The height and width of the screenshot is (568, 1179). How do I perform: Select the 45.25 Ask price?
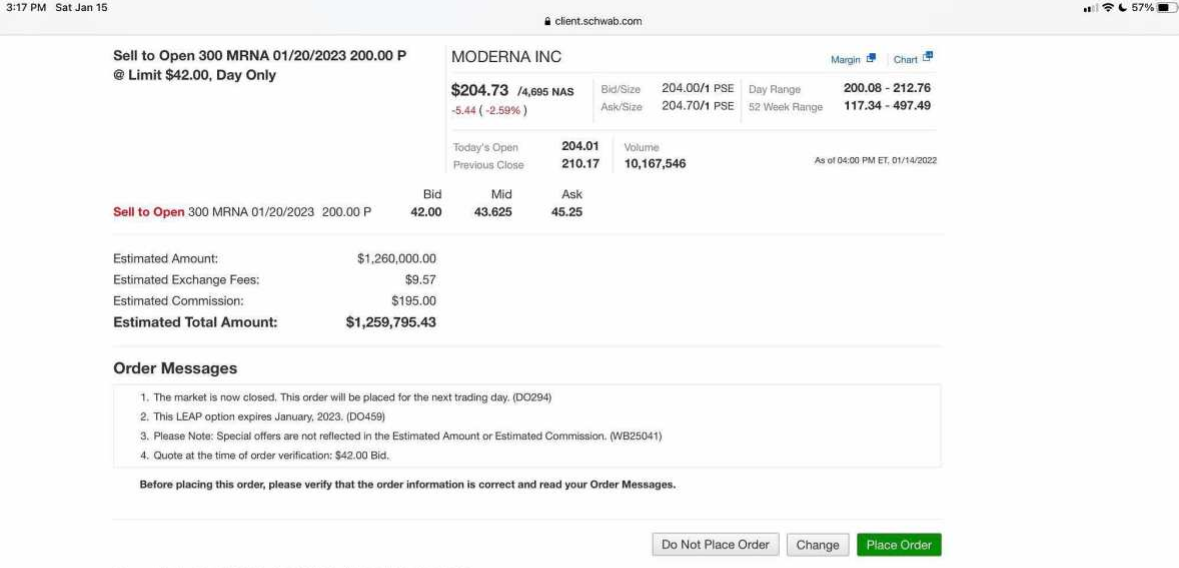point(567,212)
